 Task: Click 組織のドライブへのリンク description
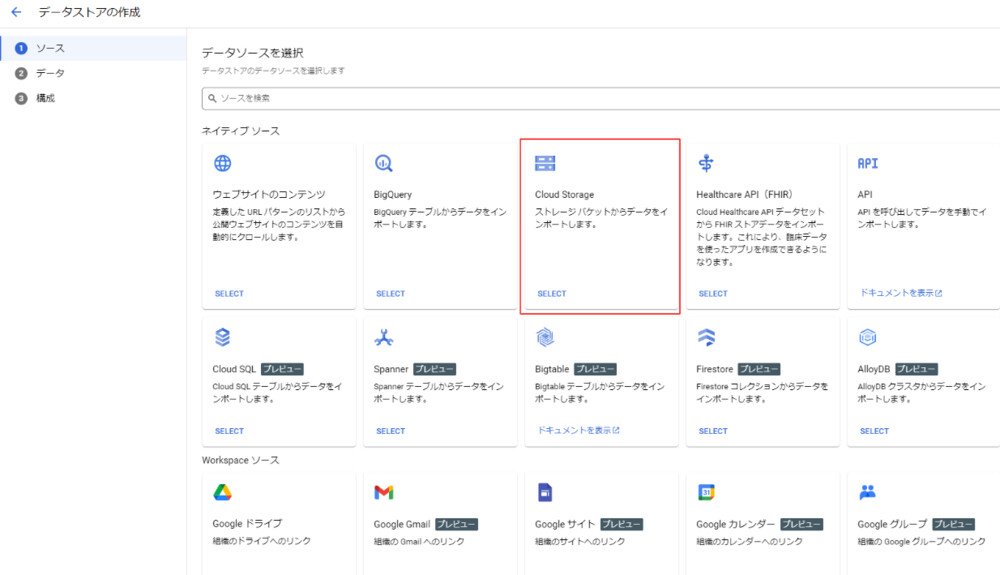pos(261,541)
